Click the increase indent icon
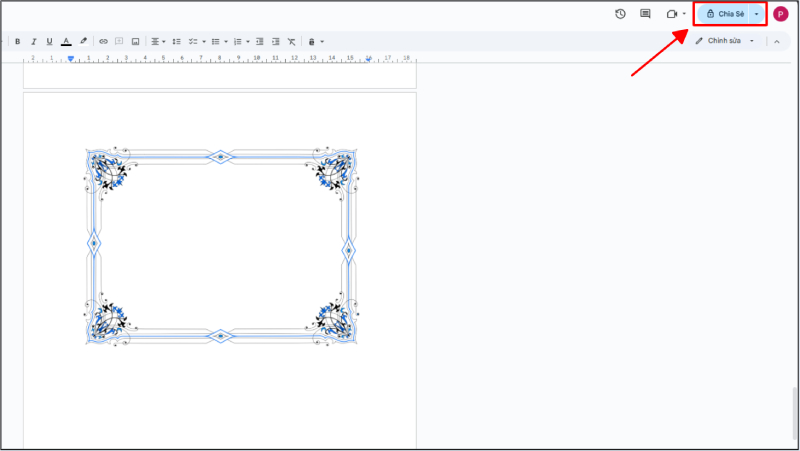 click(x=276, y=41)
